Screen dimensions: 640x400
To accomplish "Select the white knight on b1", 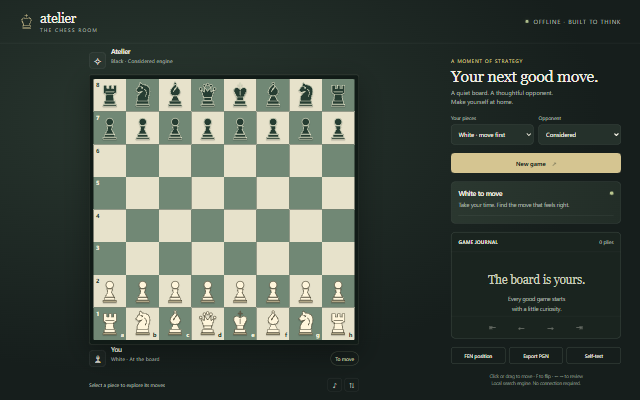I will click(x=142, y=324).
